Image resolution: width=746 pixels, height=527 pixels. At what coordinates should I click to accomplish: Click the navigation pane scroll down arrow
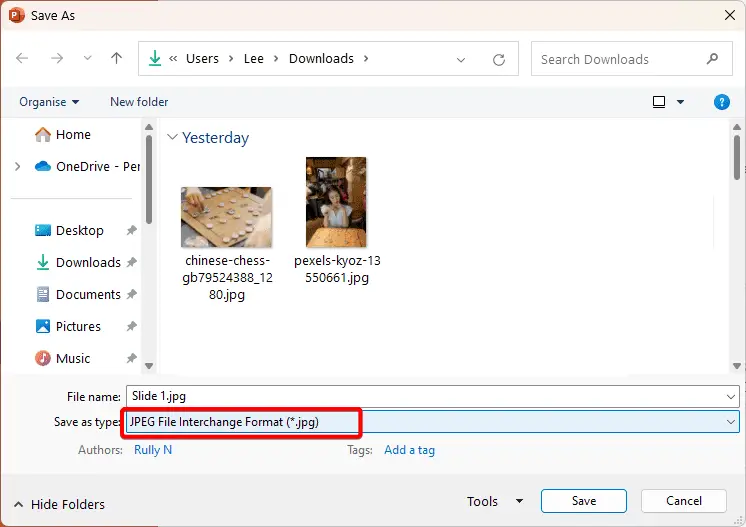click(x=149, y=366)
